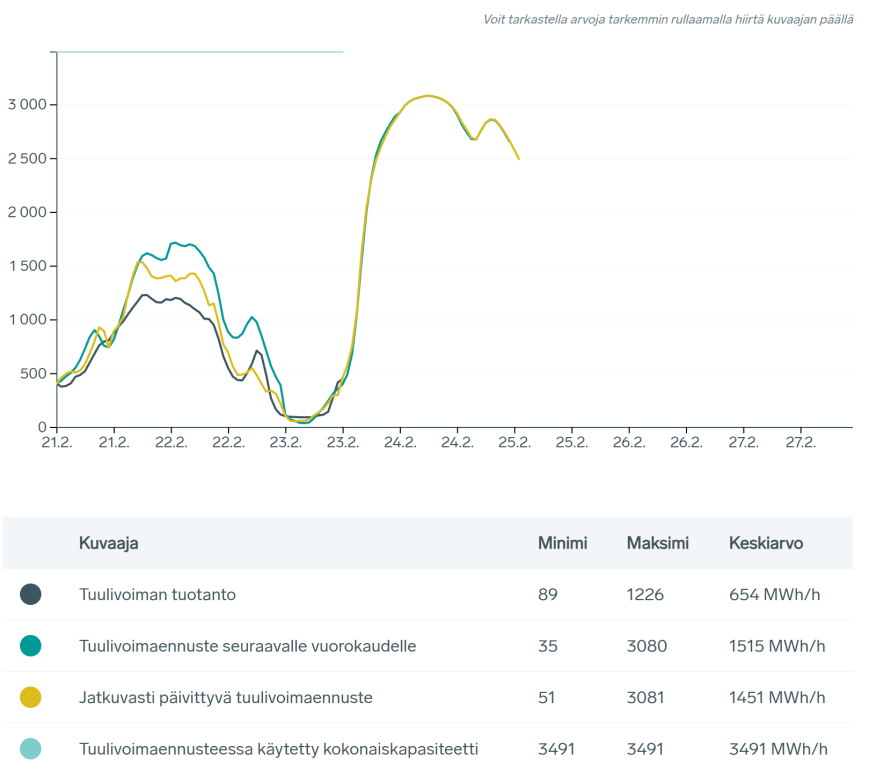Sort by the Maksimi column header
869x768 pixels.
(657, 543)
